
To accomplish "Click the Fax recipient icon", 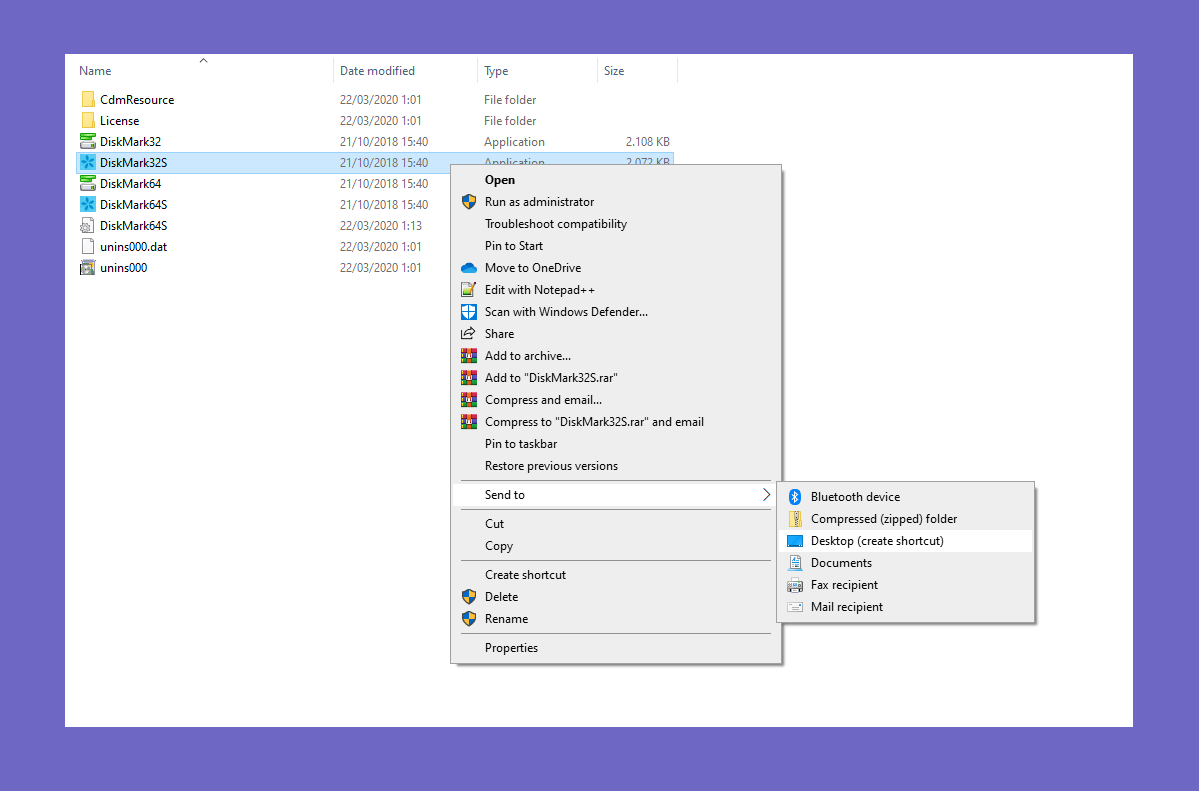I will (x=795, y=585).
